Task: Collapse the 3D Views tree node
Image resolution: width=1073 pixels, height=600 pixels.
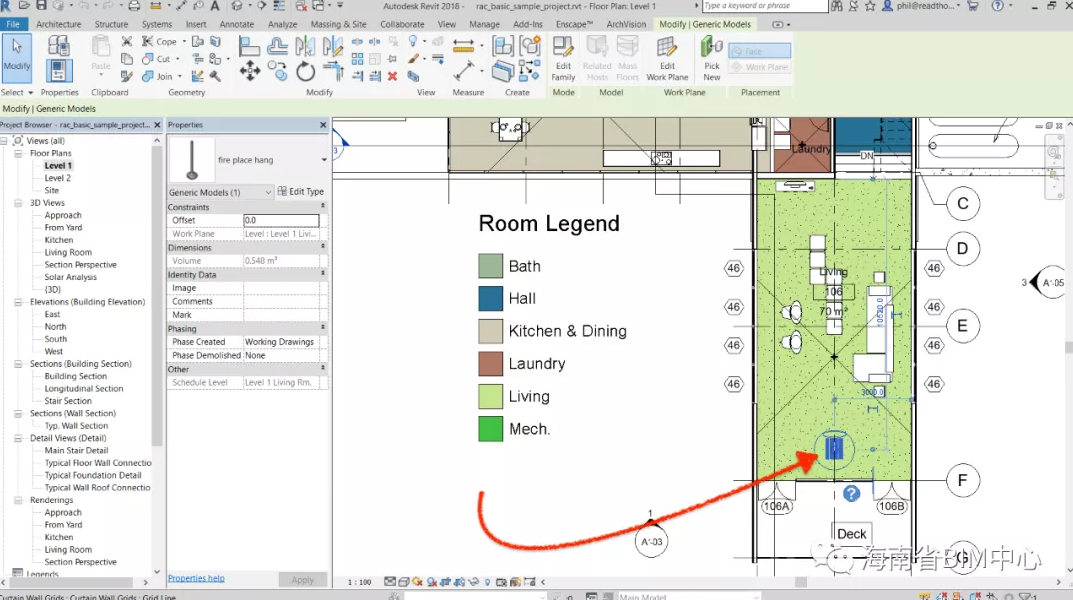Action: [x=18, y=203]
